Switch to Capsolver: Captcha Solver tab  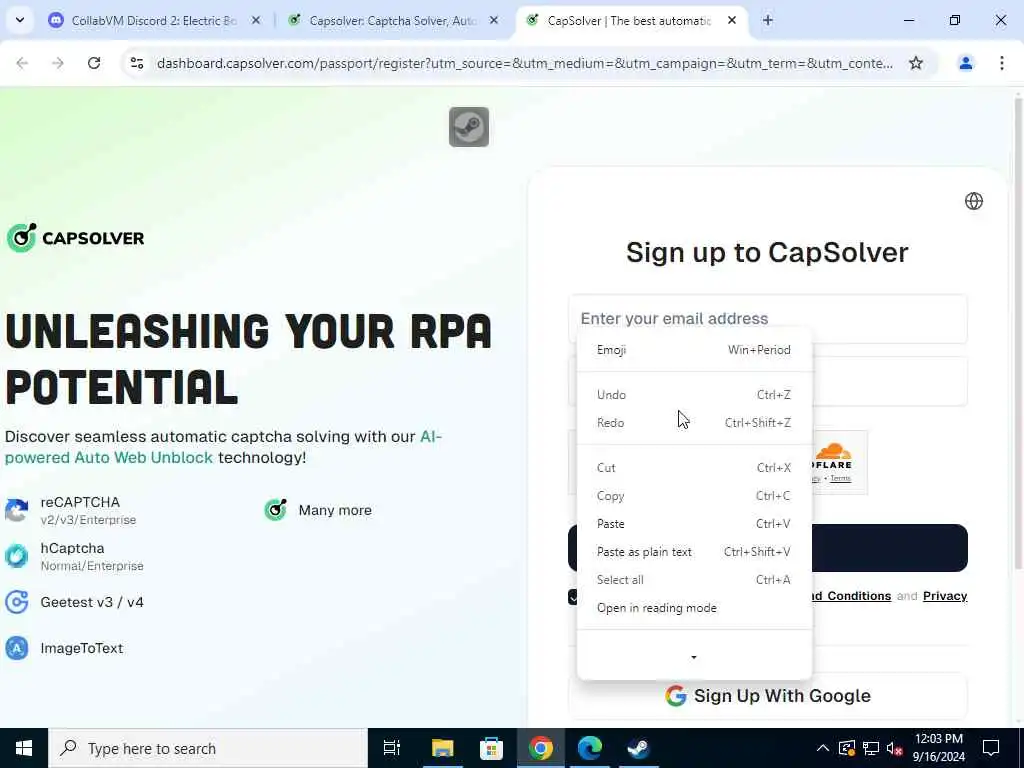pos(392,20)
